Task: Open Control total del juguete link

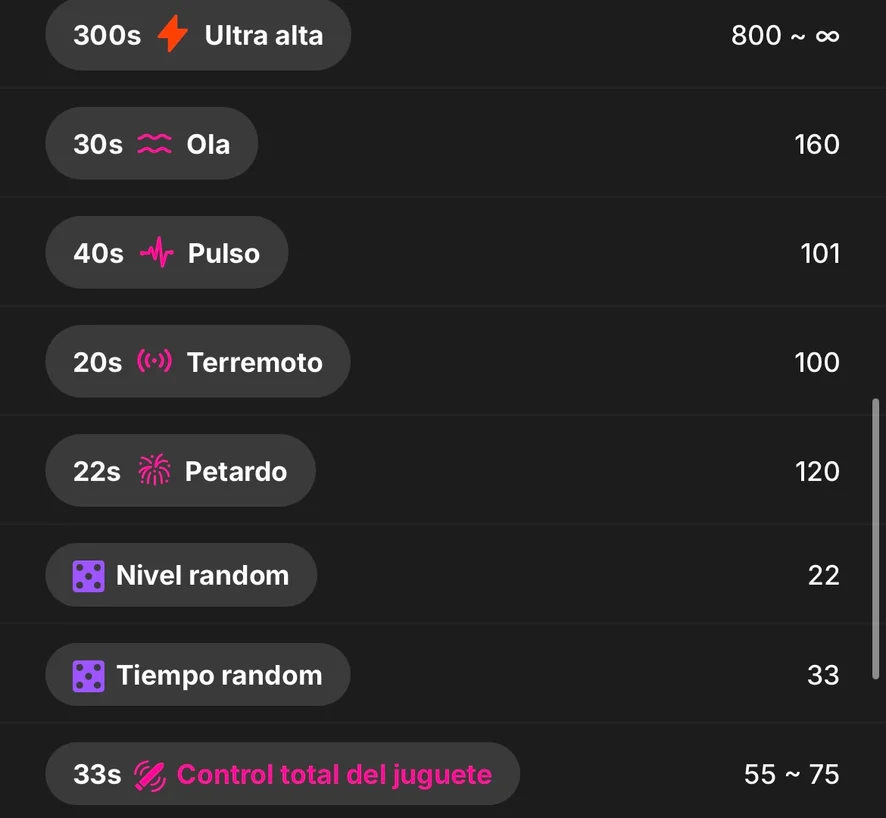Action: tap(334, 774)
